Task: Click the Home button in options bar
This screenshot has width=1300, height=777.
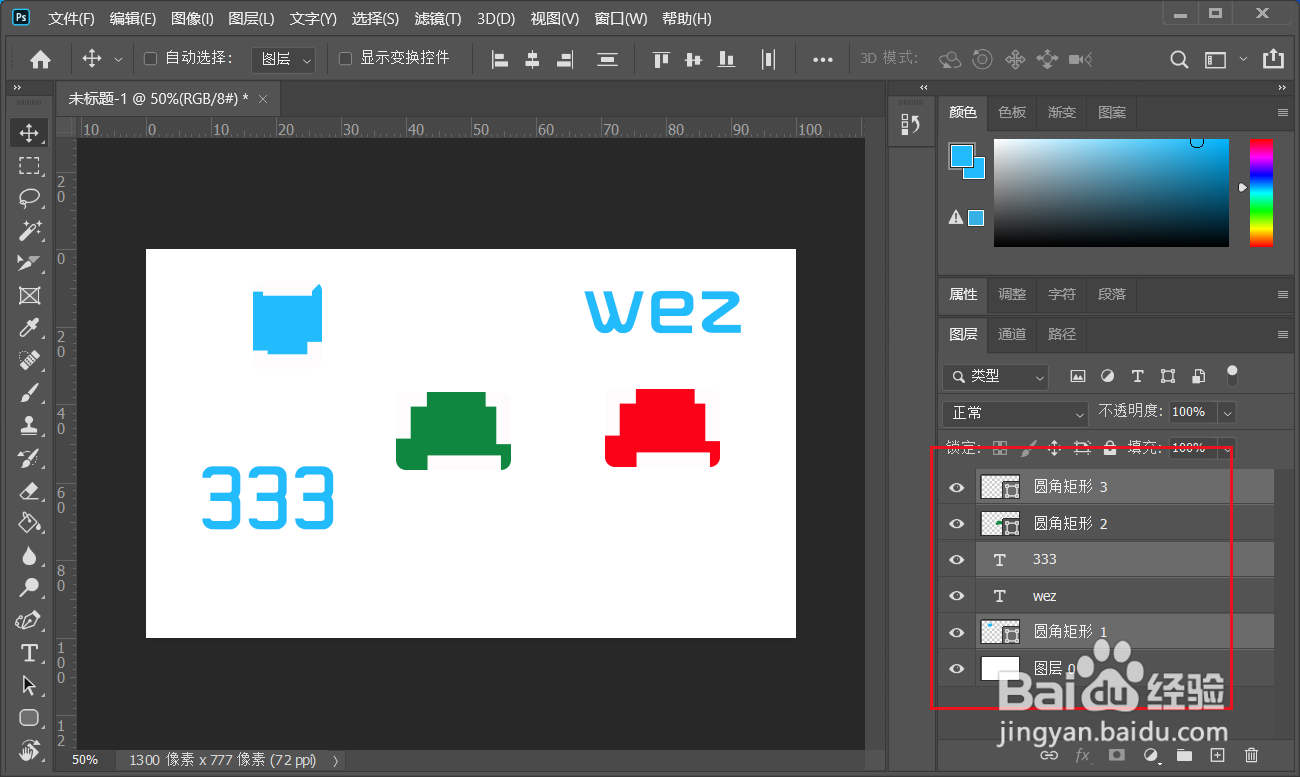Action: pyautogui.click(x=40, y=59)
